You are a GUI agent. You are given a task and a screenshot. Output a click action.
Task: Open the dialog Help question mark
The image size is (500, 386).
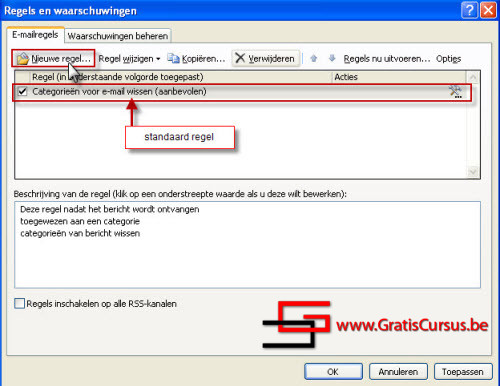point(469,10)
